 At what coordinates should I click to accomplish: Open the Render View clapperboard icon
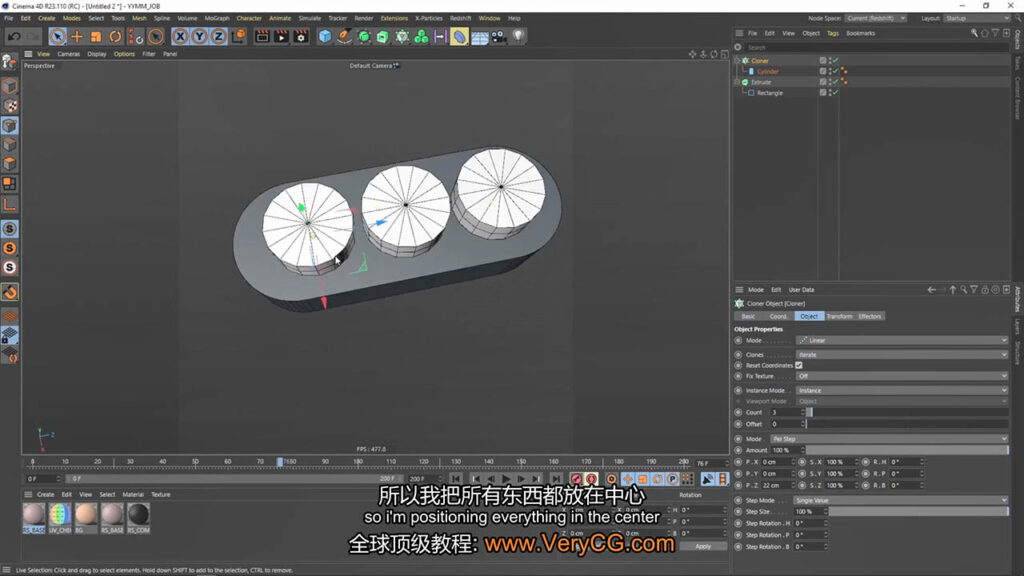[262, 37]
